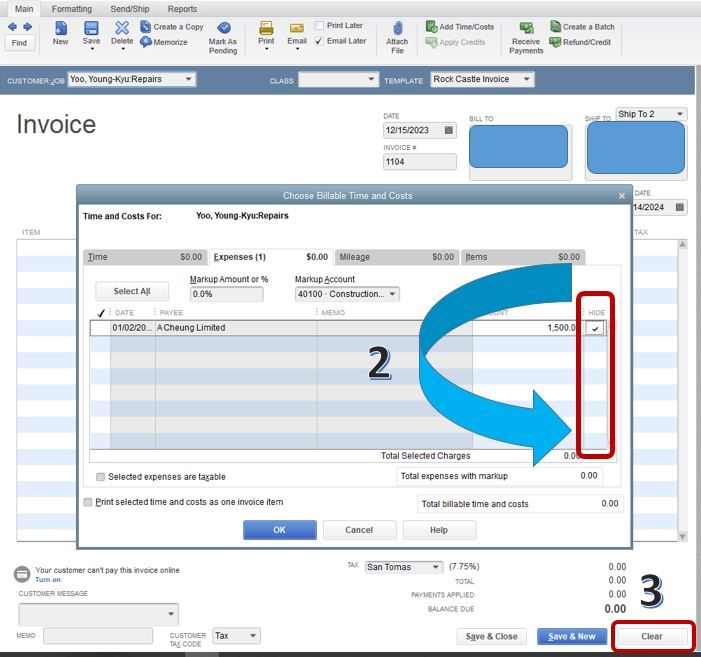Image resolution: width=701 pixels, height=657 pixels.
Task: Open the Ship To 2 dropdown
Action: 680,114
